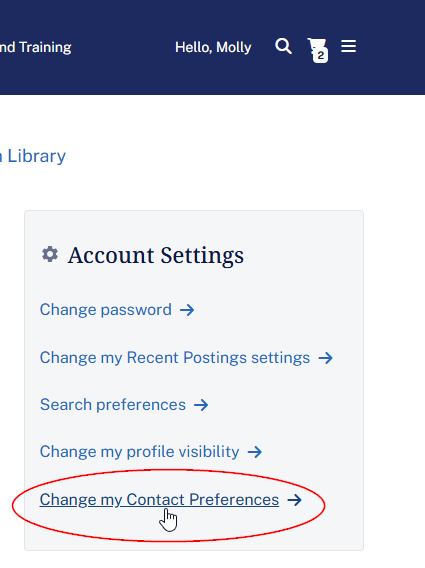The image size is (425, 568).
Task: Click the Account Settings heading
Action: 156,255
